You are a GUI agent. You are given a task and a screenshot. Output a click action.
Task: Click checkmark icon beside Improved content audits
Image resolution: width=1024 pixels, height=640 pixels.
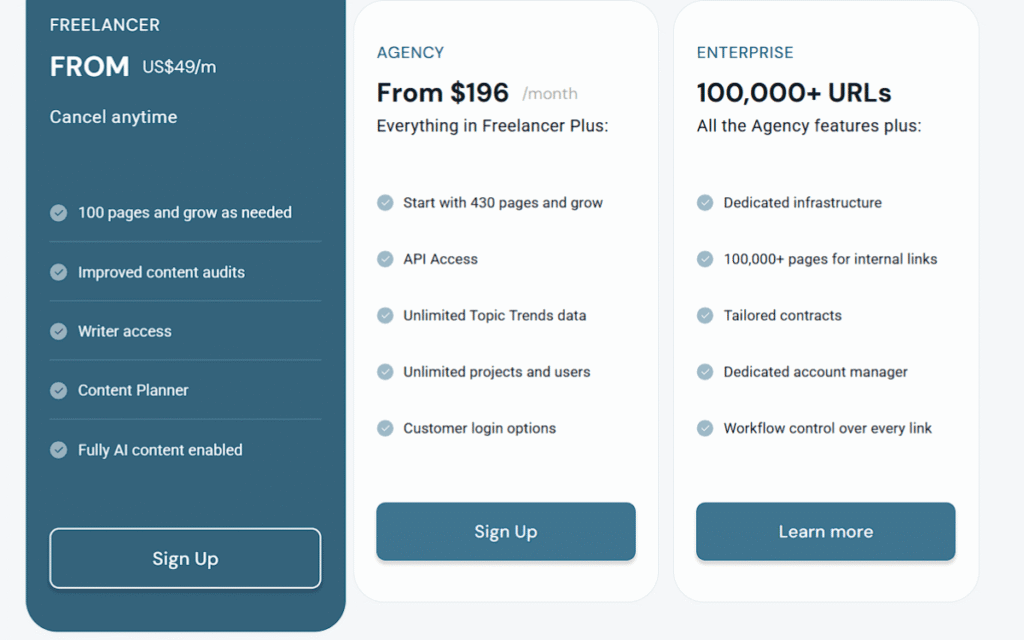pos(59,272)
